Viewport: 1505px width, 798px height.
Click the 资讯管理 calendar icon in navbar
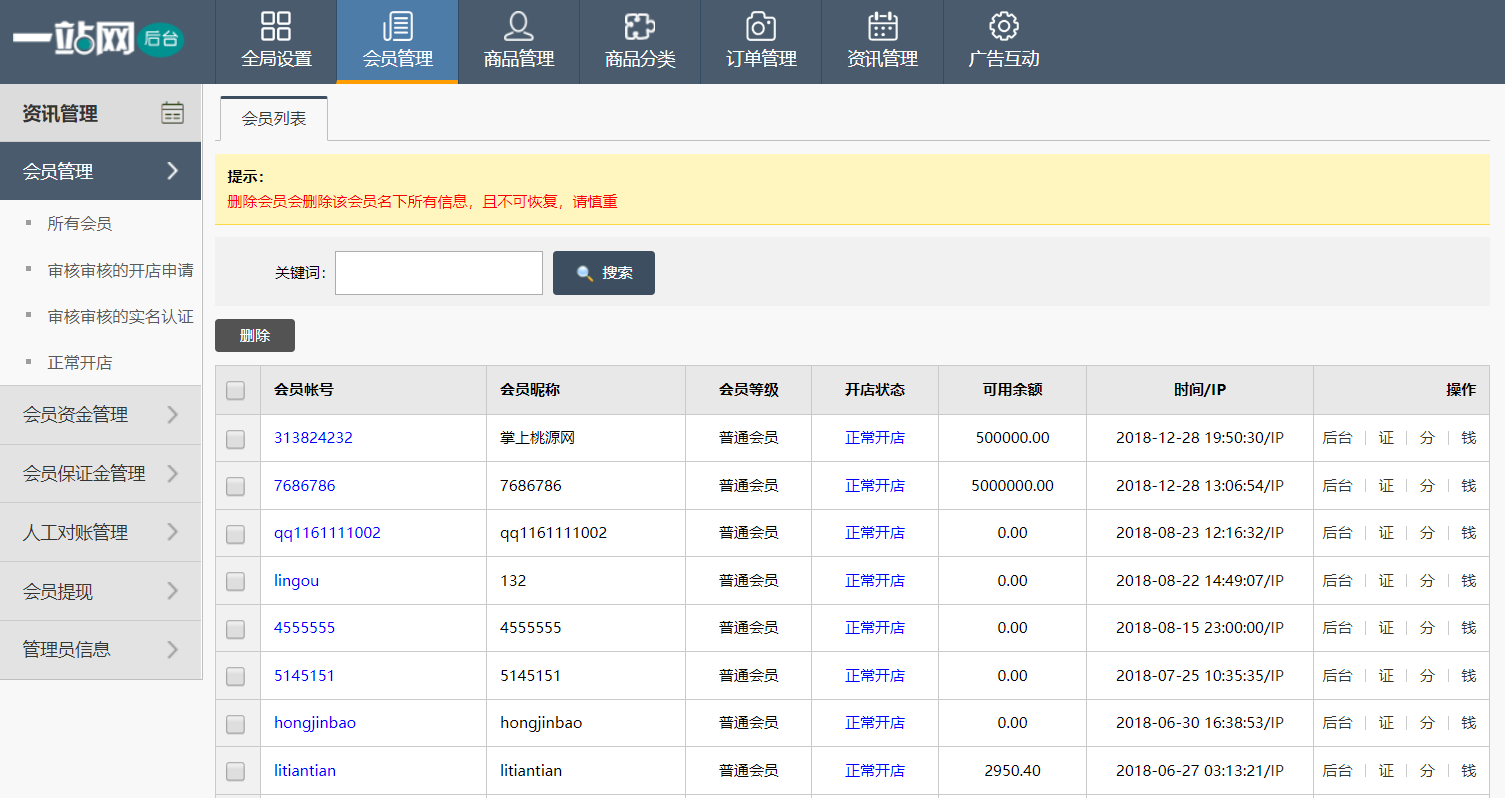coord(882,26)
